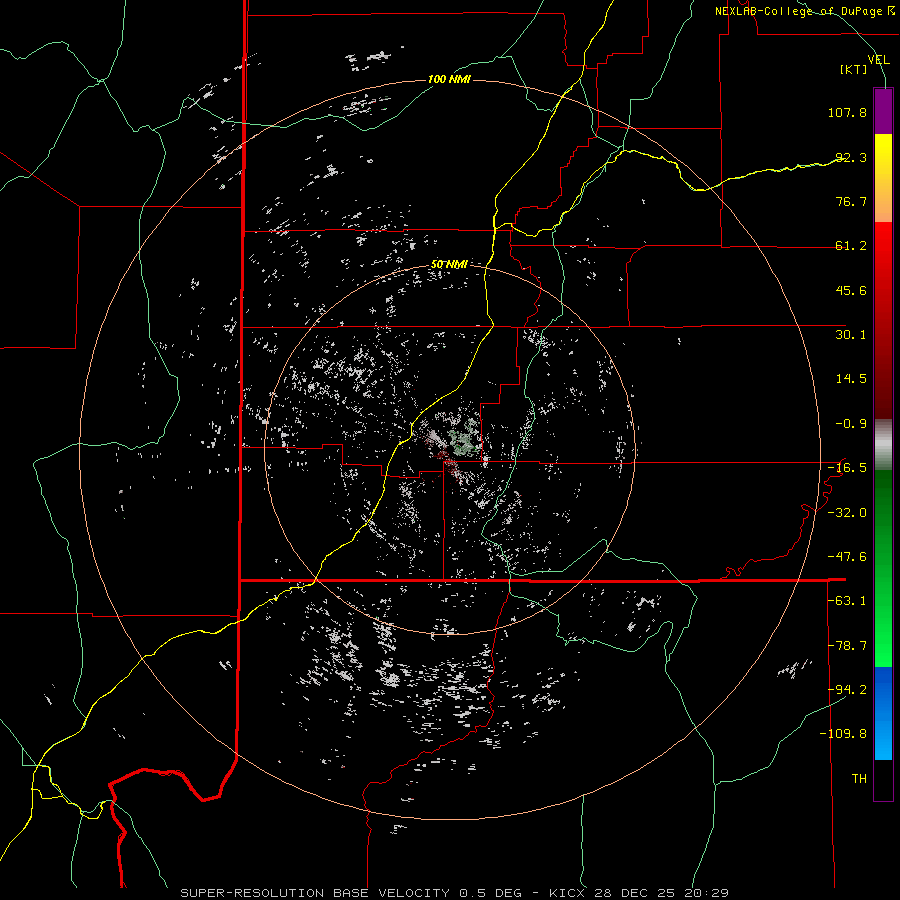Image resolution: width=900 pixels, height=900 pixels.
Task: Click the green velocity echo near the radar center
Action: [x=464, y=440]
